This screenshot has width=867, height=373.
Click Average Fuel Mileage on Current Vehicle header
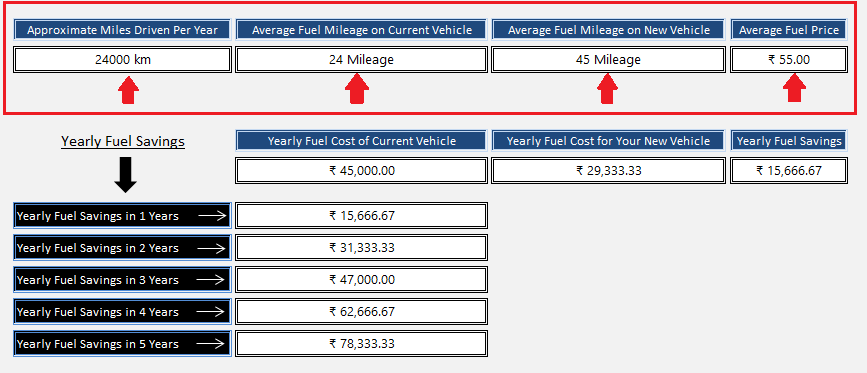[x=361, y=30]
